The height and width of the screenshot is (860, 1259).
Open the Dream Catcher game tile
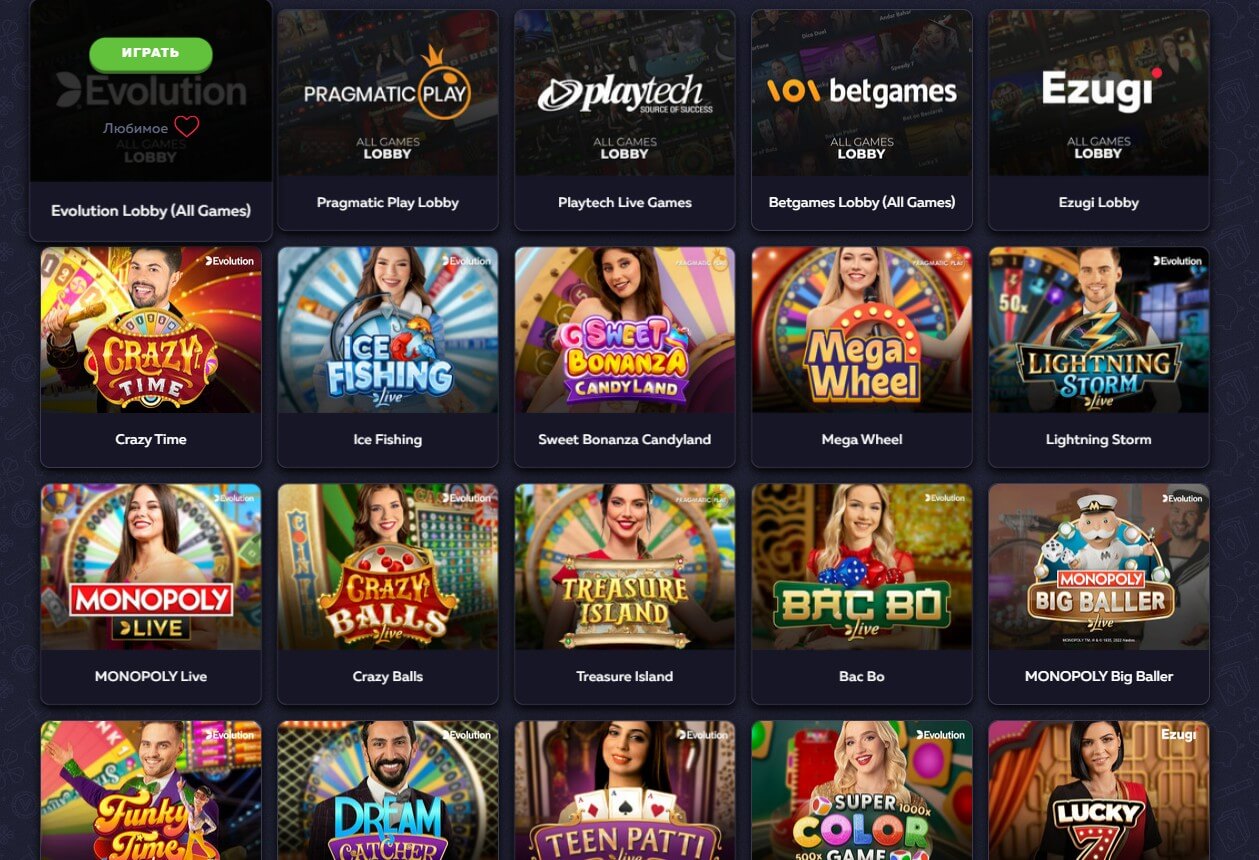(x=387, y=790)
